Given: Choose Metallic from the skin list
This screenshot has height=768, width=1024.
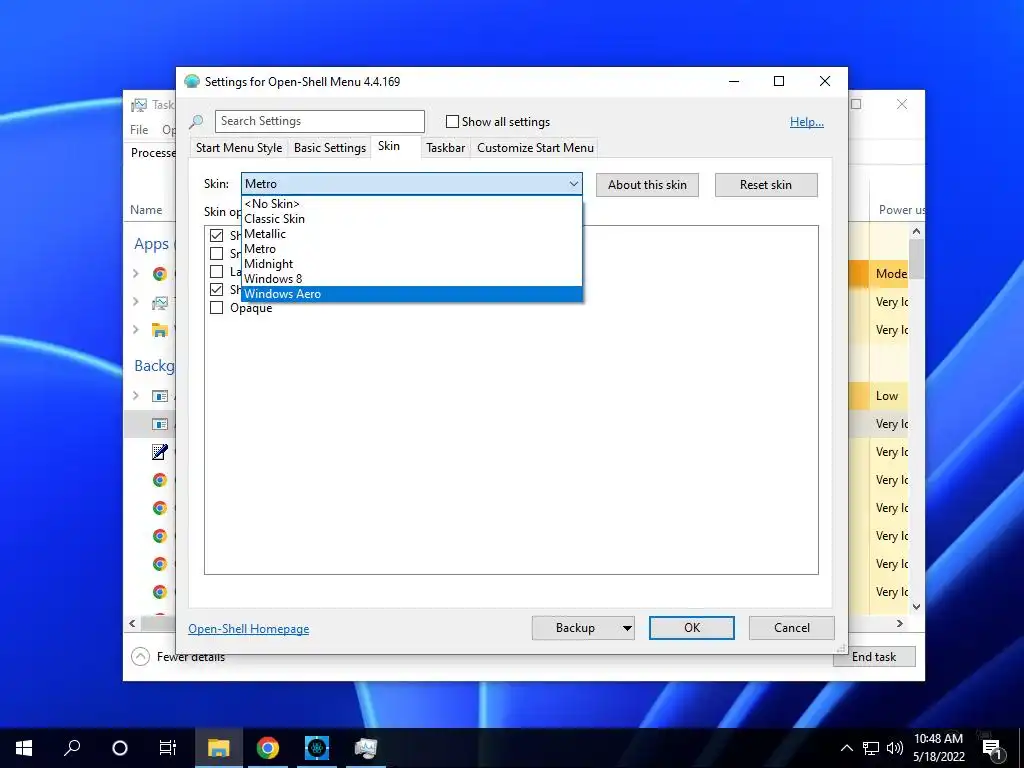Looking at the screenshot, I should tap(411, 234).
